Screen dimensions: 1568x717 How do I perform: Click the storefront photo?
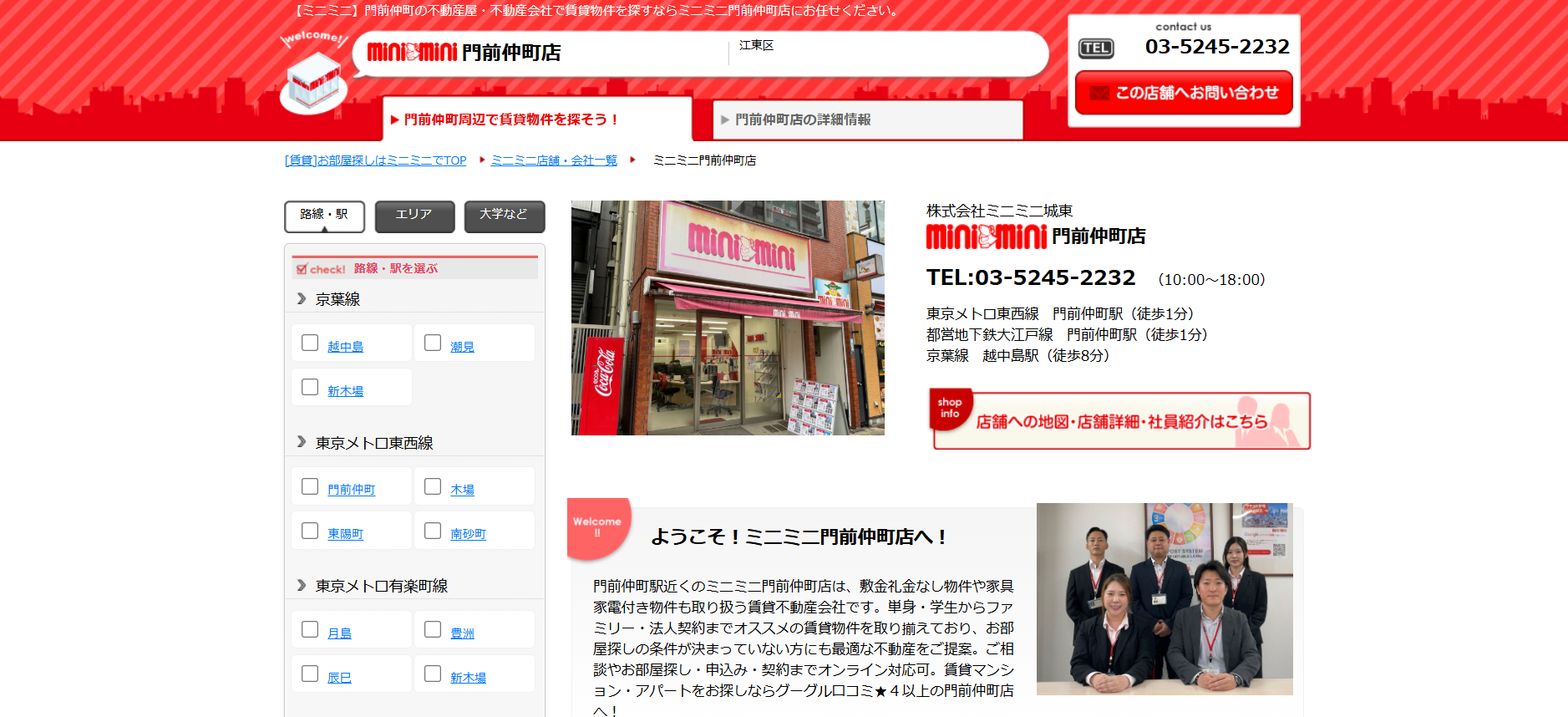(x=728, y=318)
